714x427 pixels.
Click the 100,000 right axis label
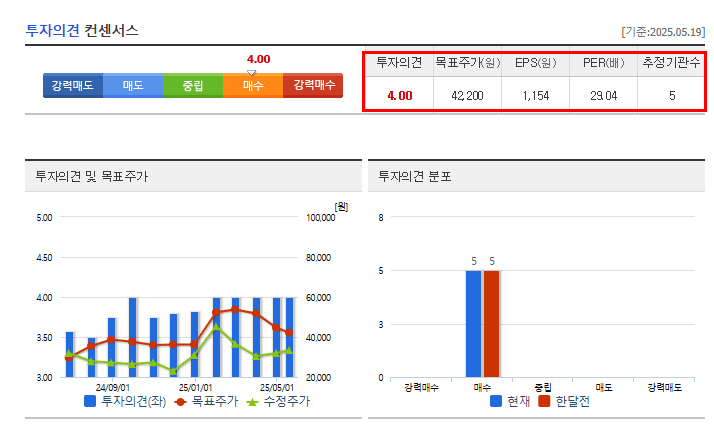tap(320, 218)
